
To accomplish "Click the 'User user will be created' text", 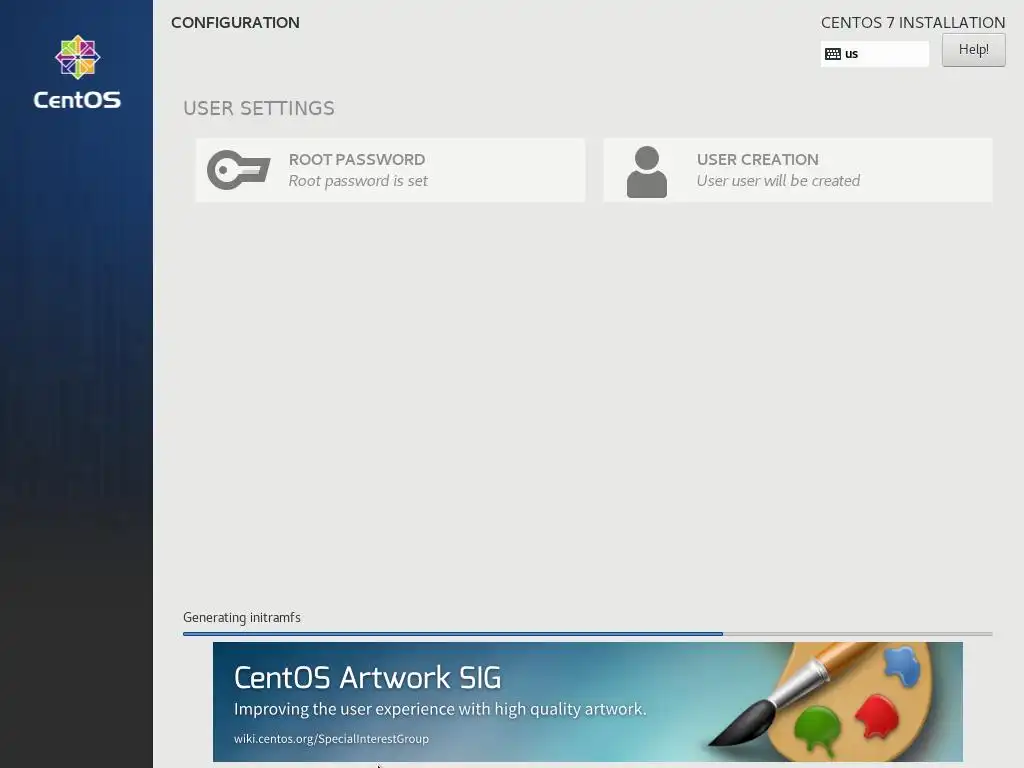I will pos(778,181).
